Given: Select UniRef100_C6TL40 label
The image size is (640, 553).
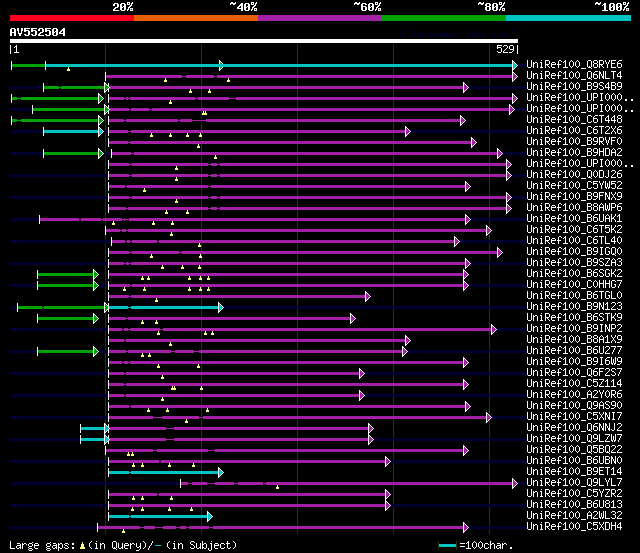Looking at the screenshot, I should click(574, 241).
